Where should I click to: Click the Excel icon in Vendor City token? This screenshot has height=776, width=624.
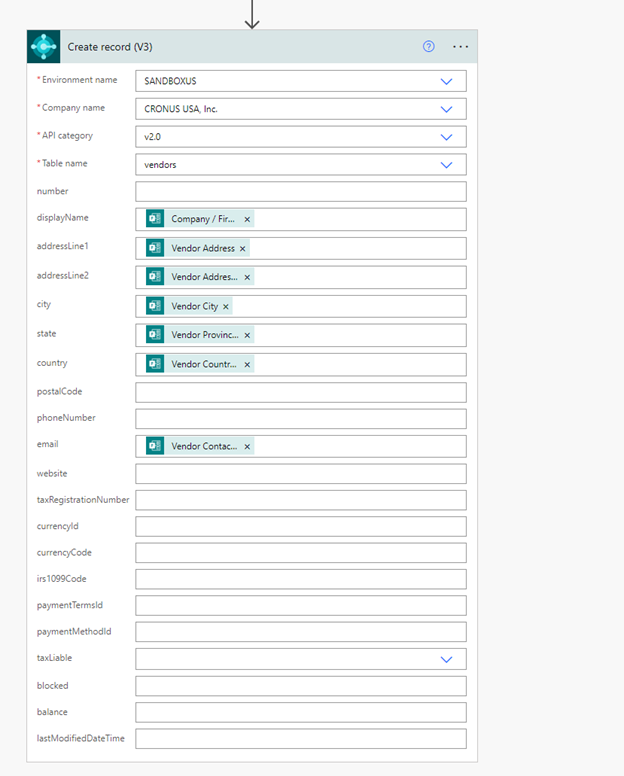click(155, 306)
